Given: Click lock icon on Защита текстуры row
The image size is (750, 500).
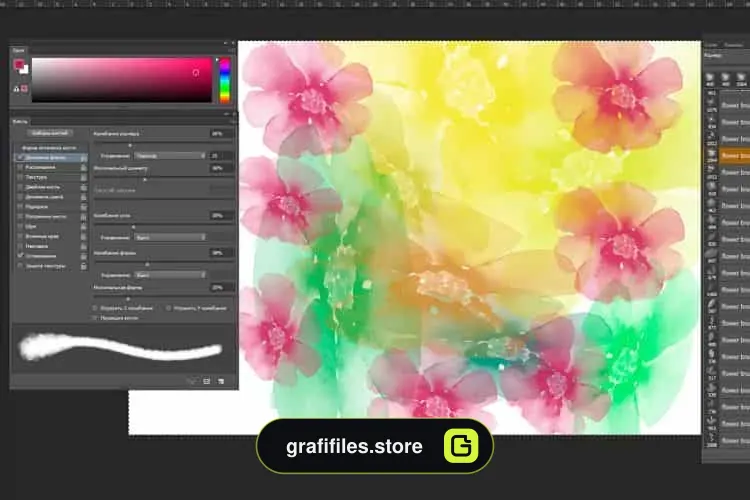Looking at the screenshot, I should pyautogui.click(x=84, y=266).
